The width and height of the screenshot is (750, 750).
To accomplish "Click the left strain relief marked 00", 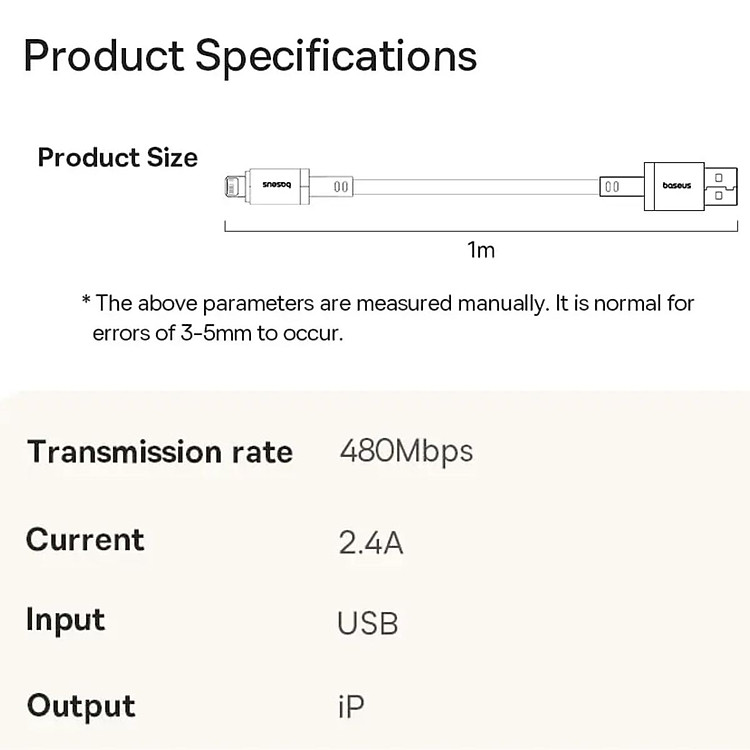I will tap(340, 186).
